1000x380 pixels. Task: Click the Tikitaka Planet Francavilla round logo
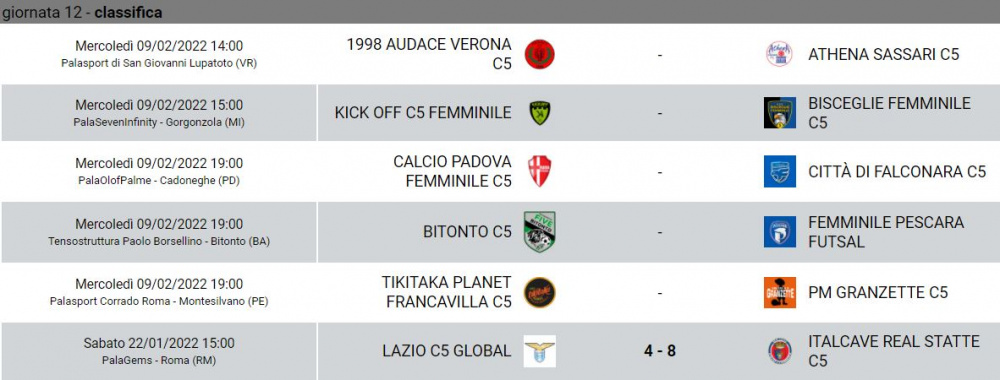[x=540, y=293]
